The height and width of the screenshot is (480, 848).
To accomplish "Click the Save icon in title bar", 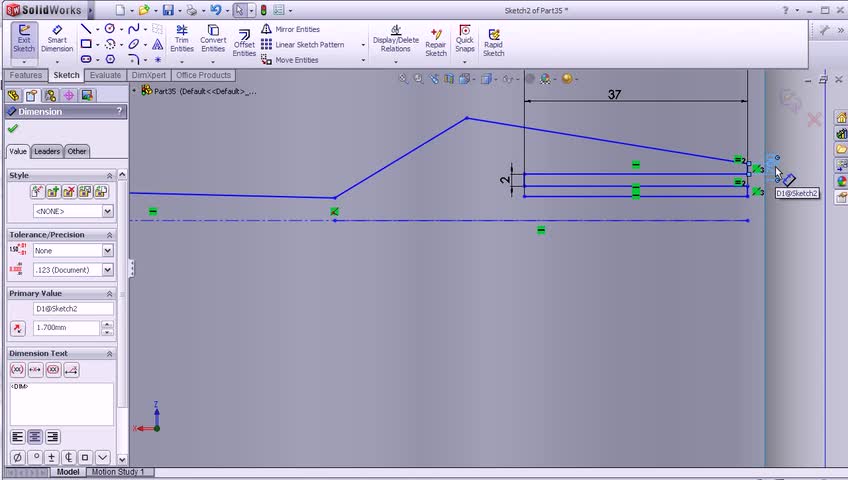I will pos(168,10).
